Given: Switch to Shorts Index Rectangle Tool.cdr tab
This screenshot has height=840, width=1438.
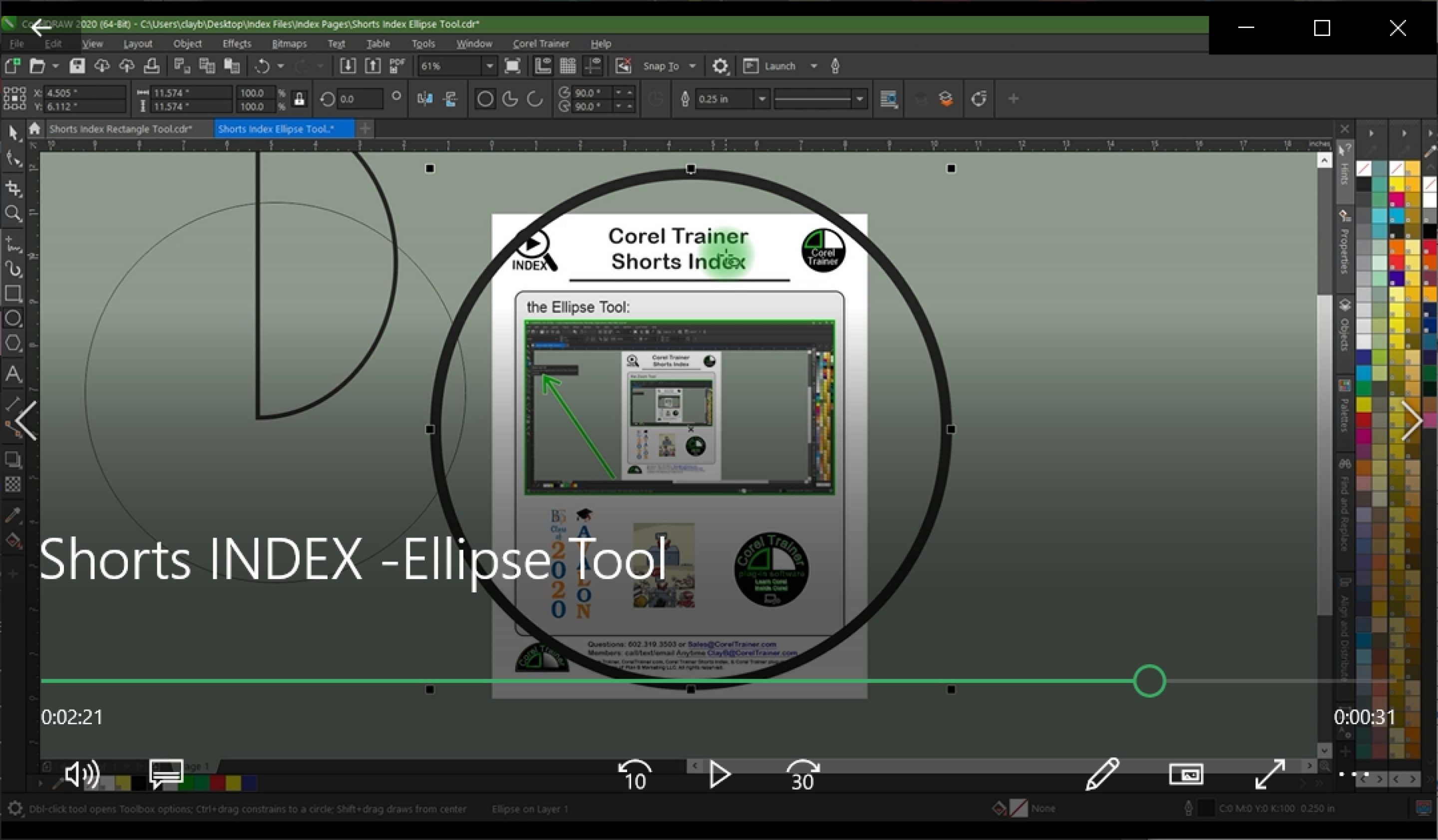Looking at the screenshot, I should coord(120,129).
